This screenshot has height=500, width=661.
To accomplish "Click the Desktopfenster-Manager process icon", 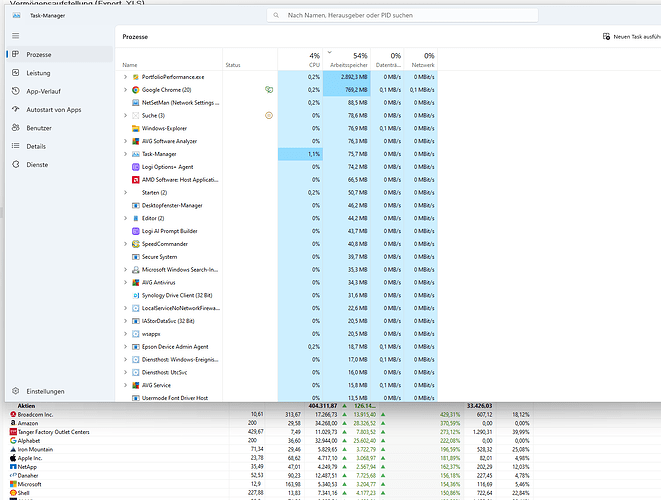I will (x=136, y=206).
